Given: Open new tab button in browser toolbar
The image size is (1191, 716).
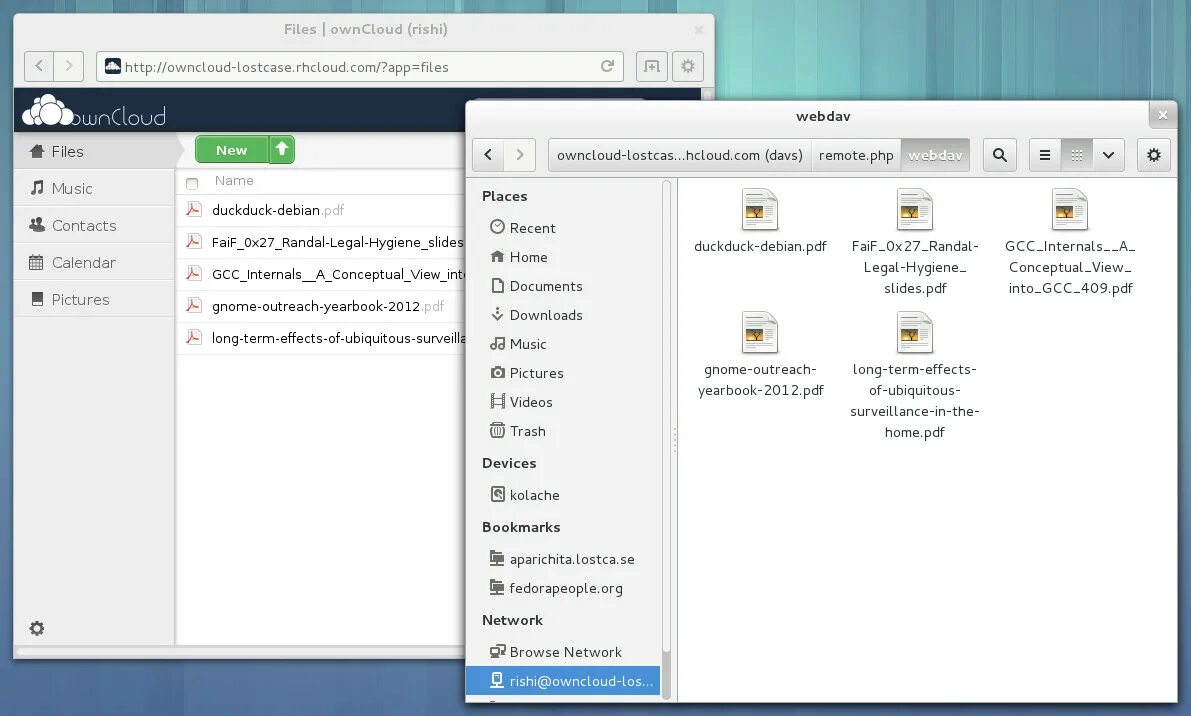Looking at the screenshot, I should click(x=652, y=66).
